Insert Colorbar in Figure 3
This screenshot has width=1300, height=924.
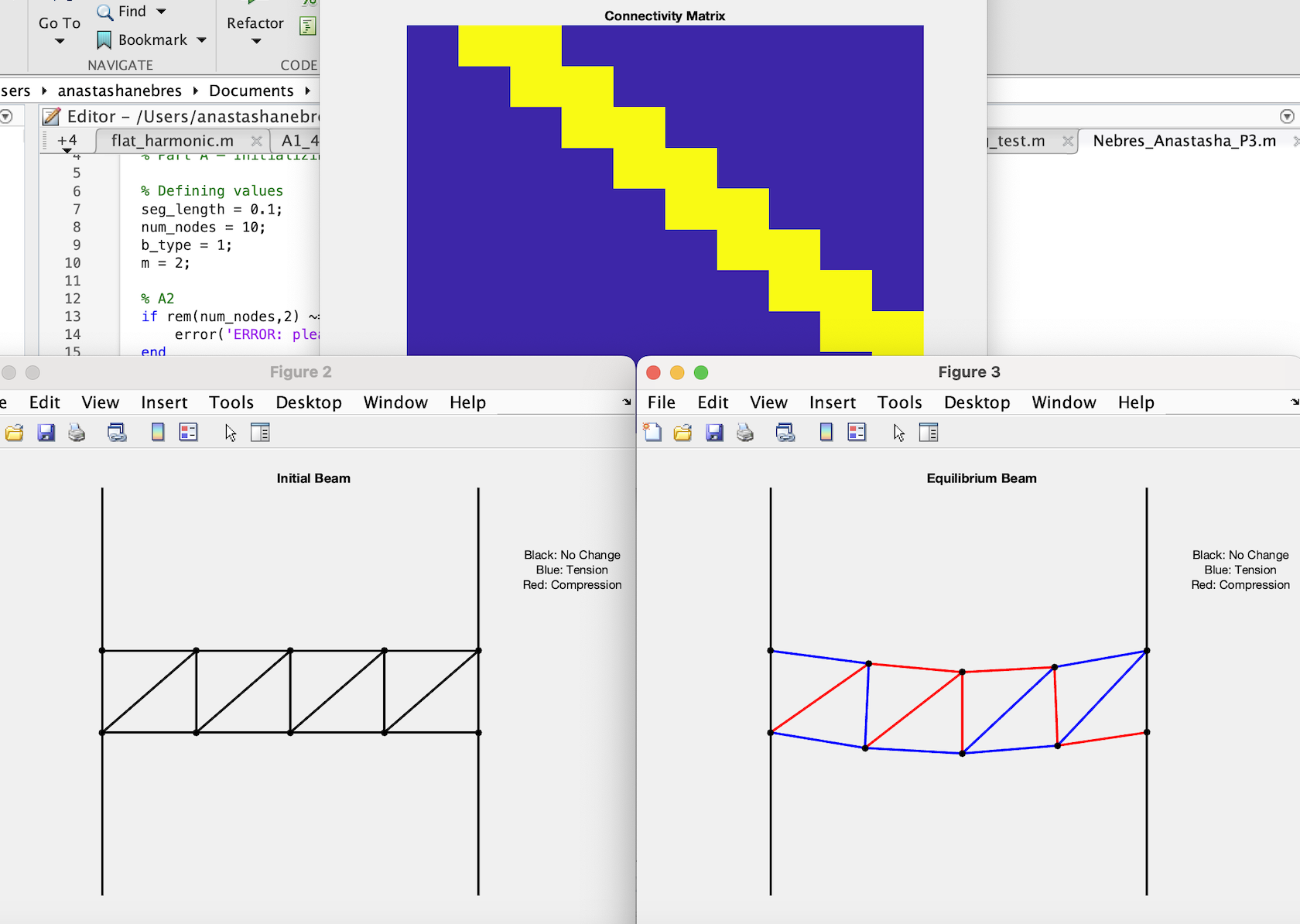(826, 433)
